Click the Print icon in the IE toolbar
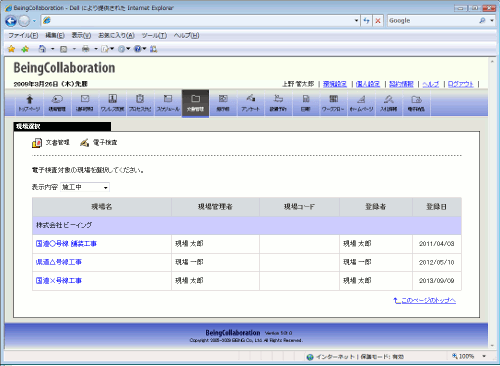 (86, 49)
